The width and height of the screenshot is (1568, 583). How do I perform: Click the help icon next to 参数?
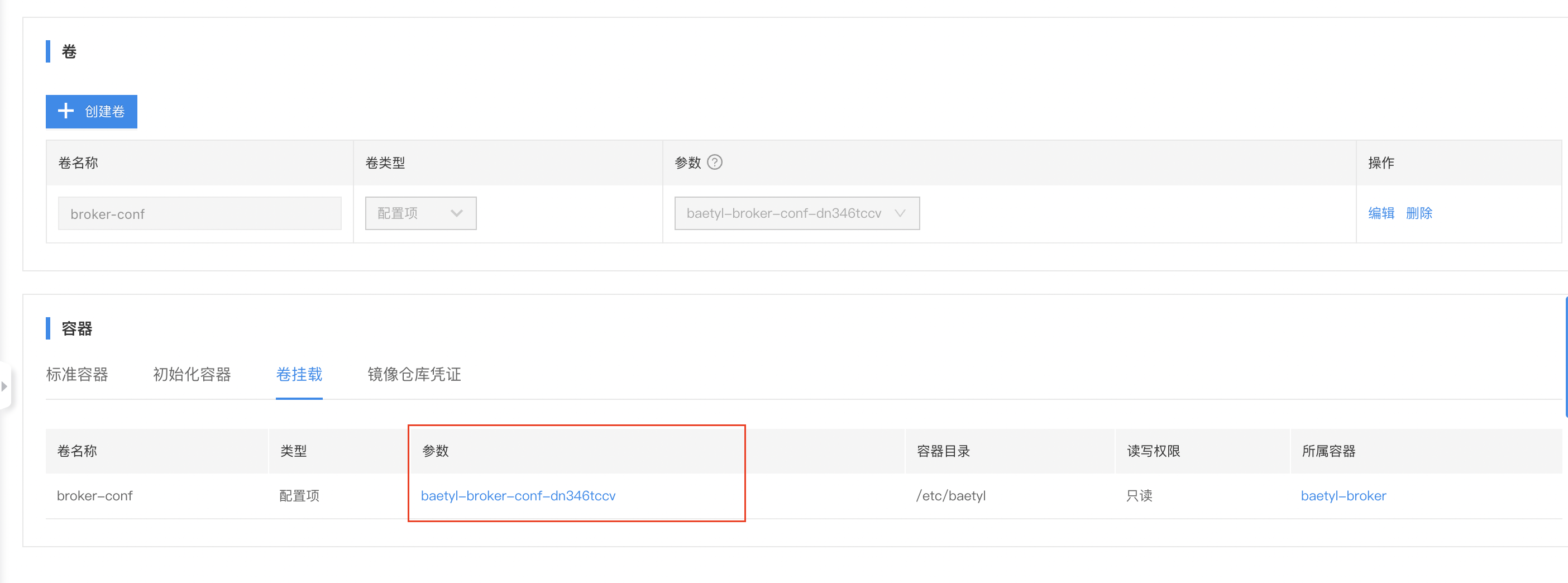point(715,163)
